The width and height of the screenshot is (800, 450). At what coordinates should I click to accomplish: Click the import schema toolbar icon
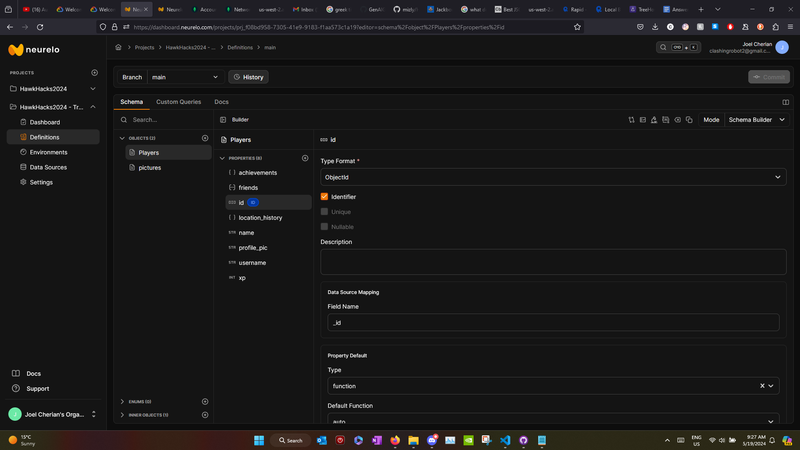point(654,120)
